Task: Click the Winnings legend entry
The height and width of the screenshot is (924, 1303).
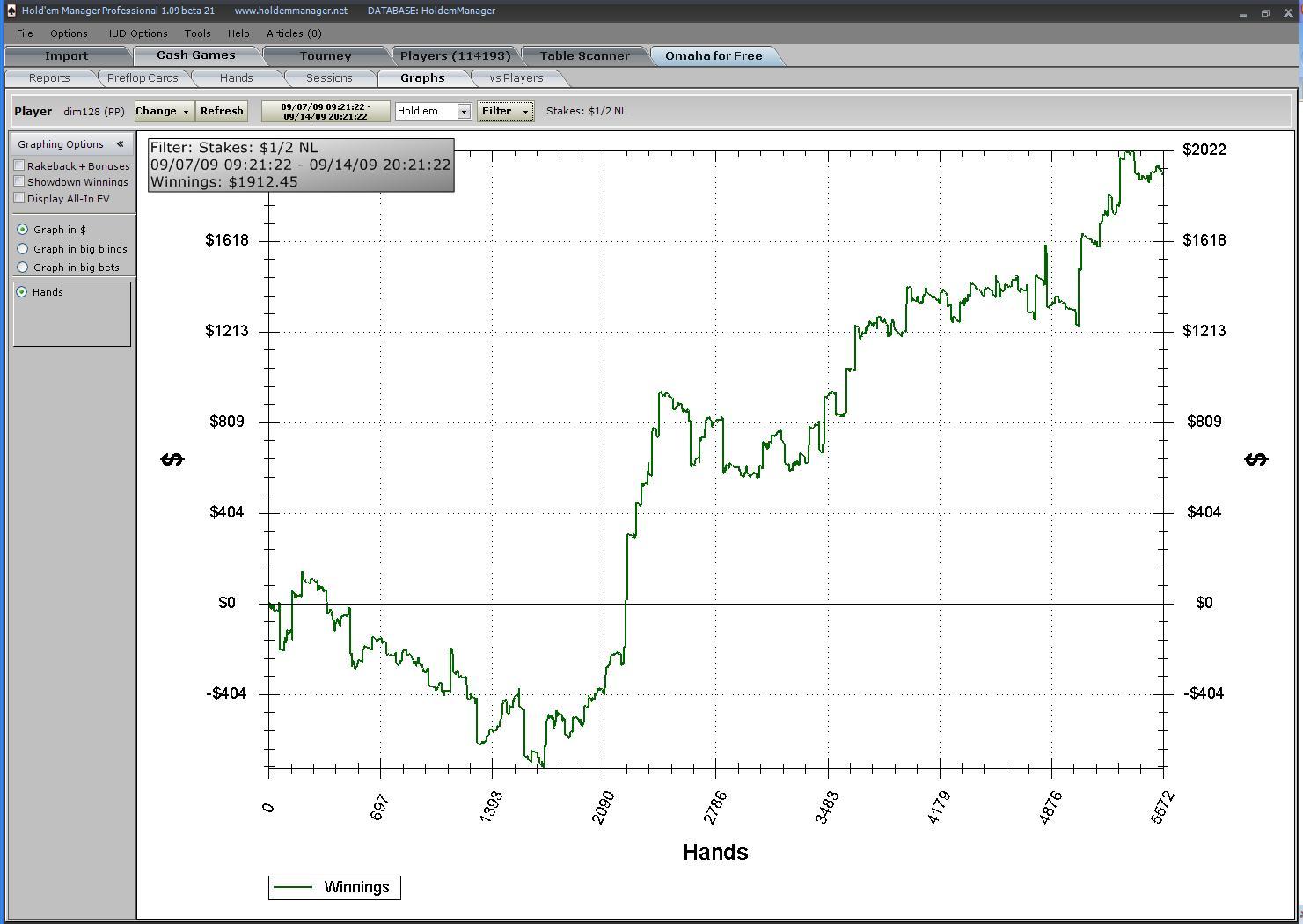Action: [334, 887]
